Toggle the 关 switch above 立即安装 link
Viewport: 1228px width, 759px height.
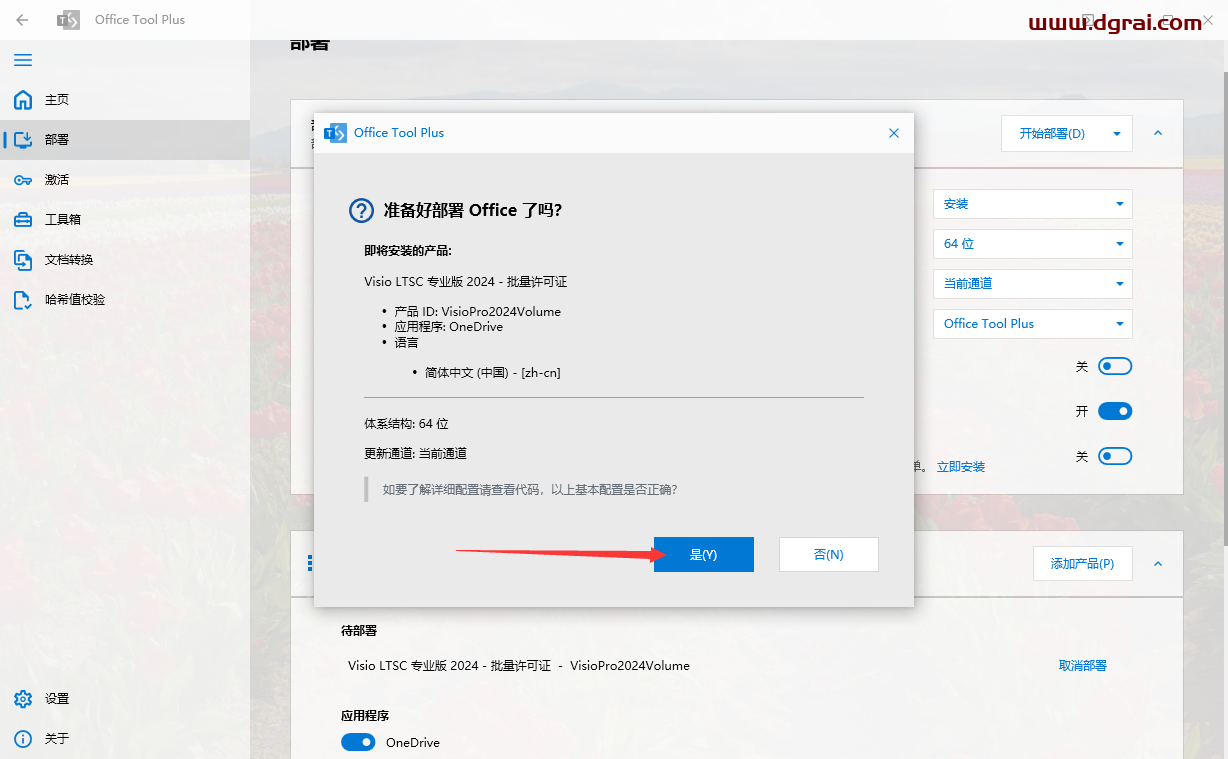point(1115,456)
